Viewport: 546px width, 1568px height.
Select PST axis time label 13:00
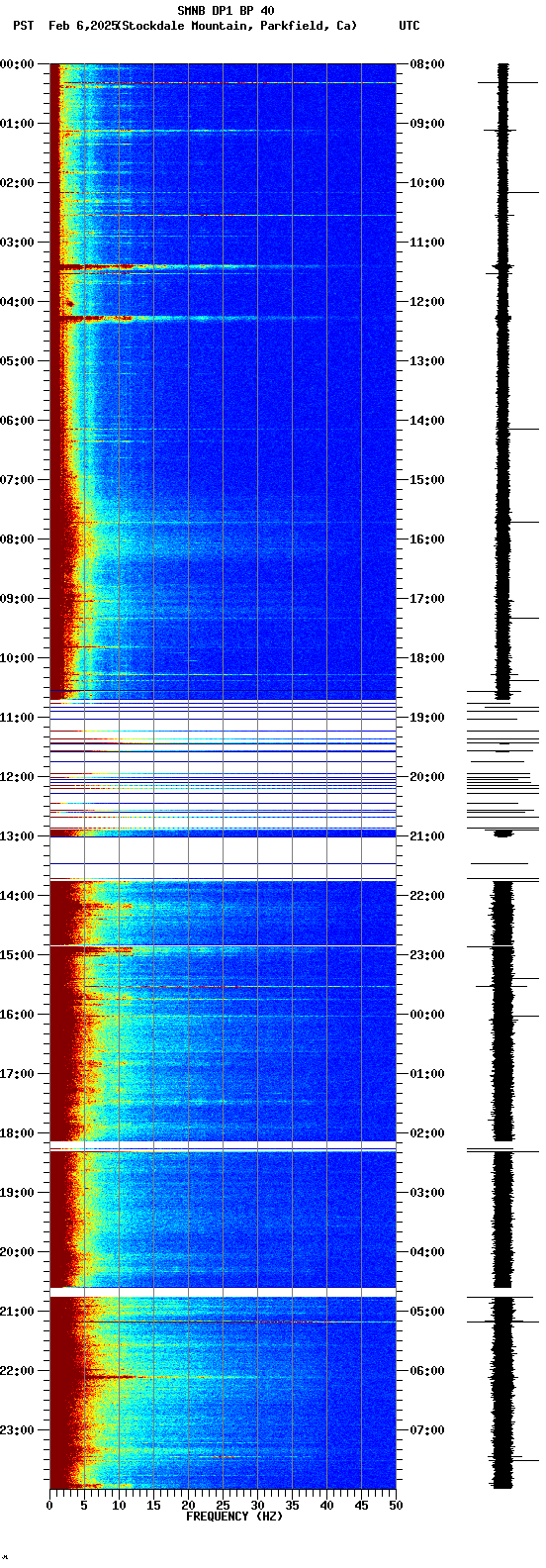point(18,836)
